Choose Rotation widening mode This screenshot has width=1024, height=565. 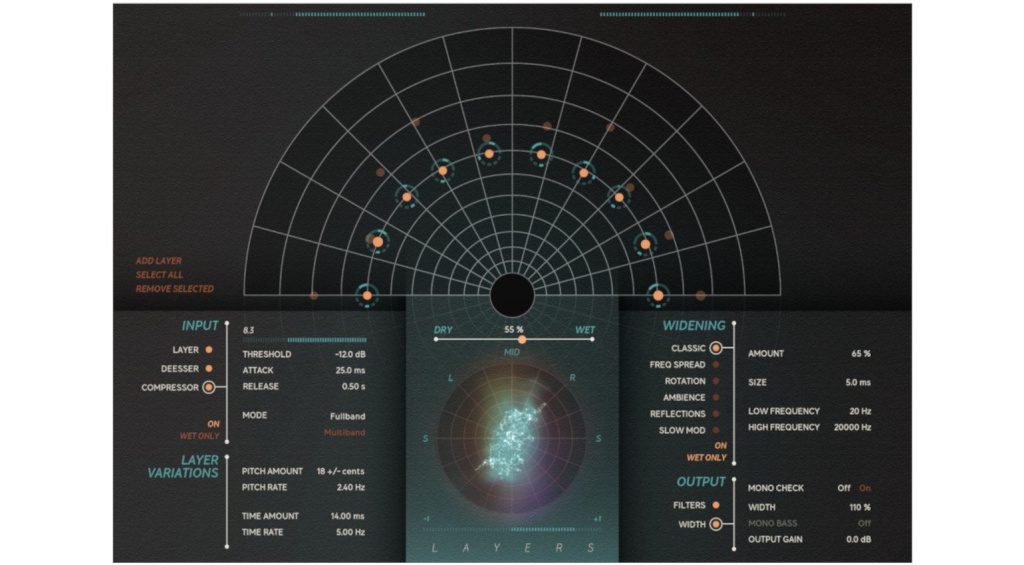(x=715, y=381)
